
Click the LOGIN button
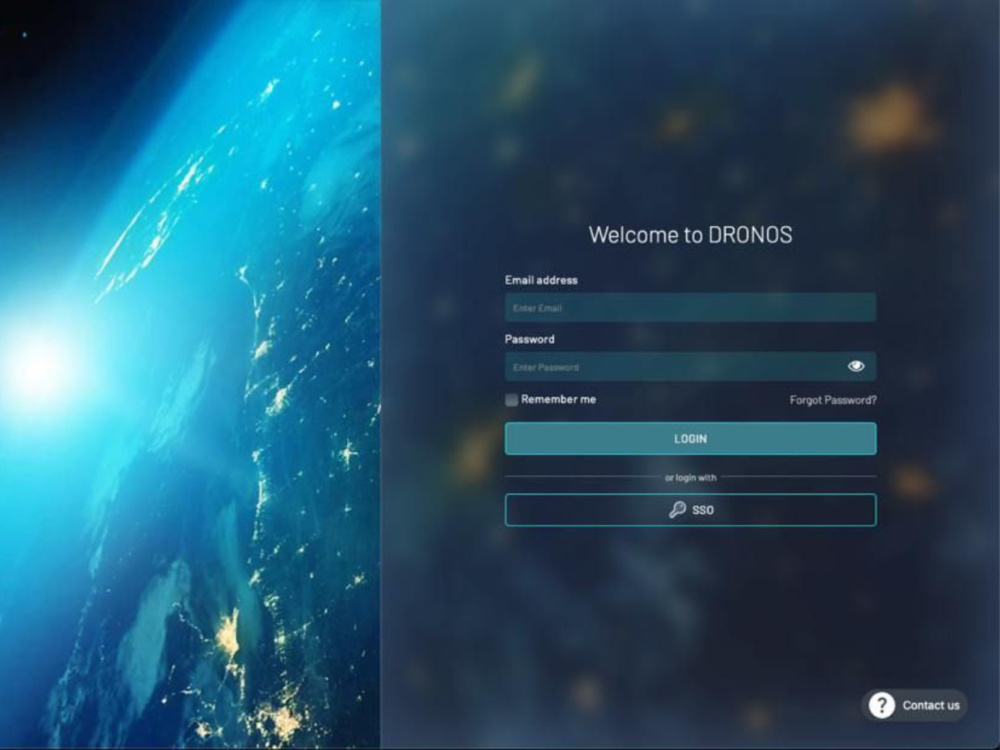click(690, 439)
